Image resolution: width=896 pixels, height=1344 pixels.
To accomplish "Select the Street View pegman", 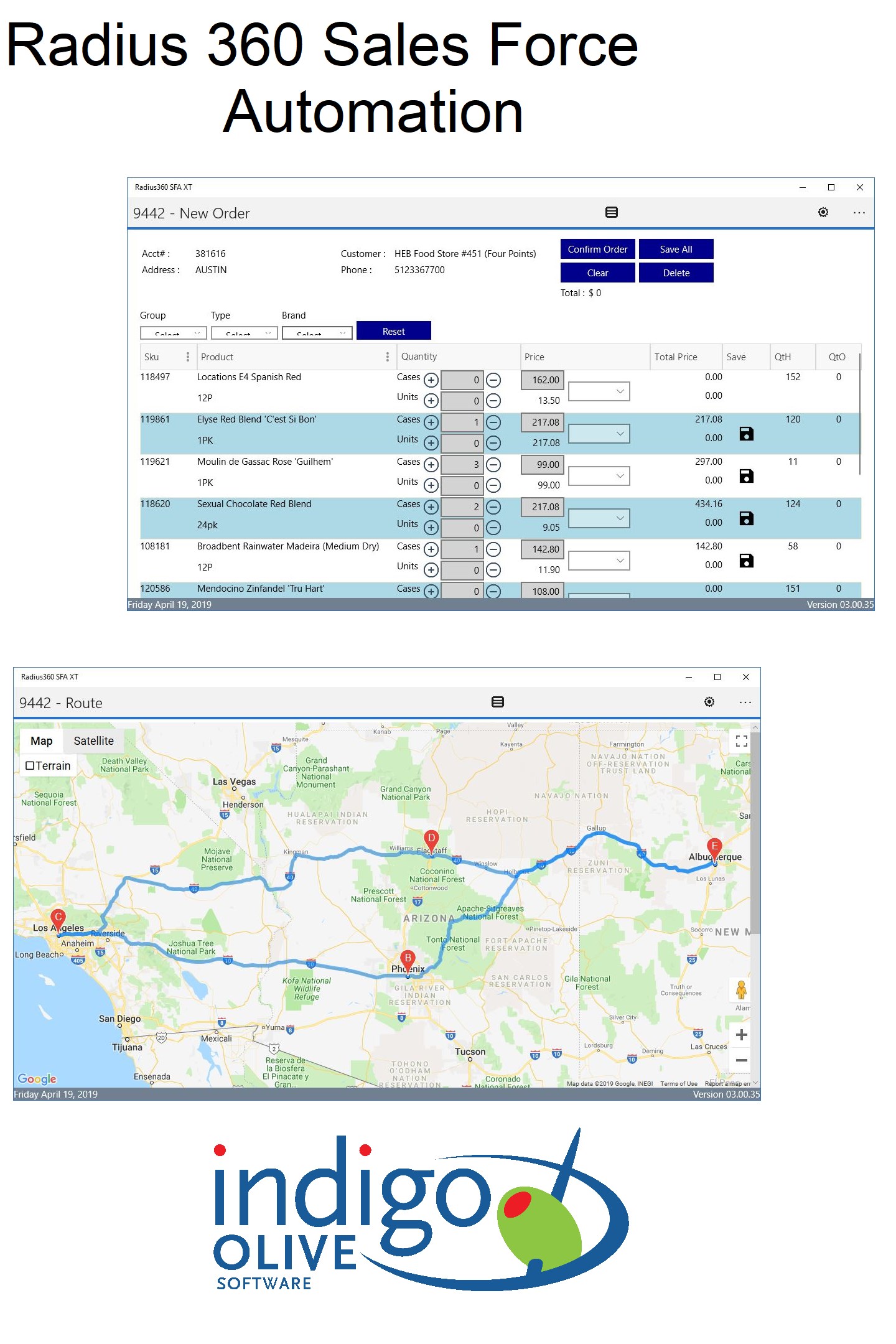I will 740,989.
